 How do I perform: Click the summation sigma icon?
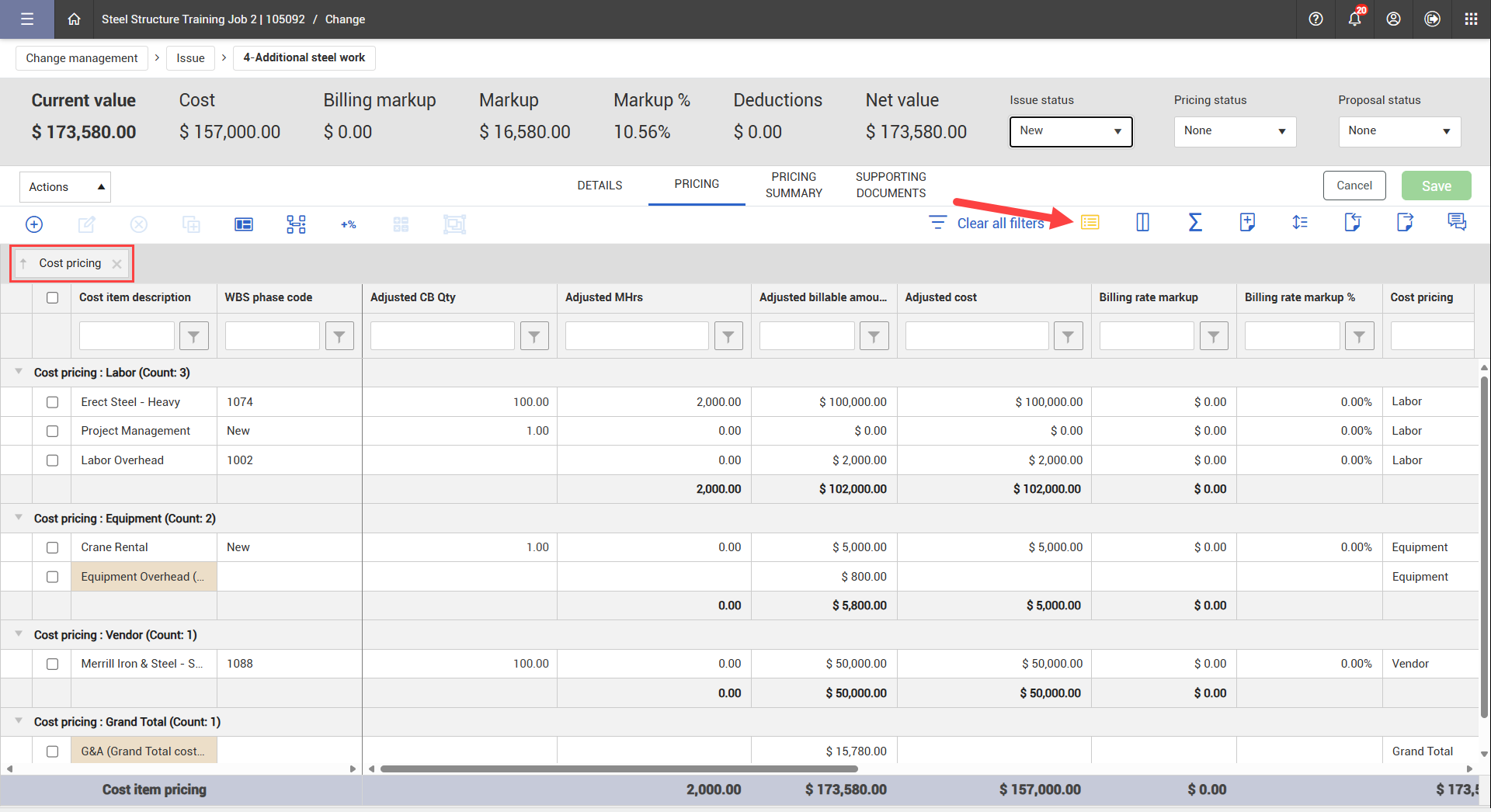point(1195,223)
